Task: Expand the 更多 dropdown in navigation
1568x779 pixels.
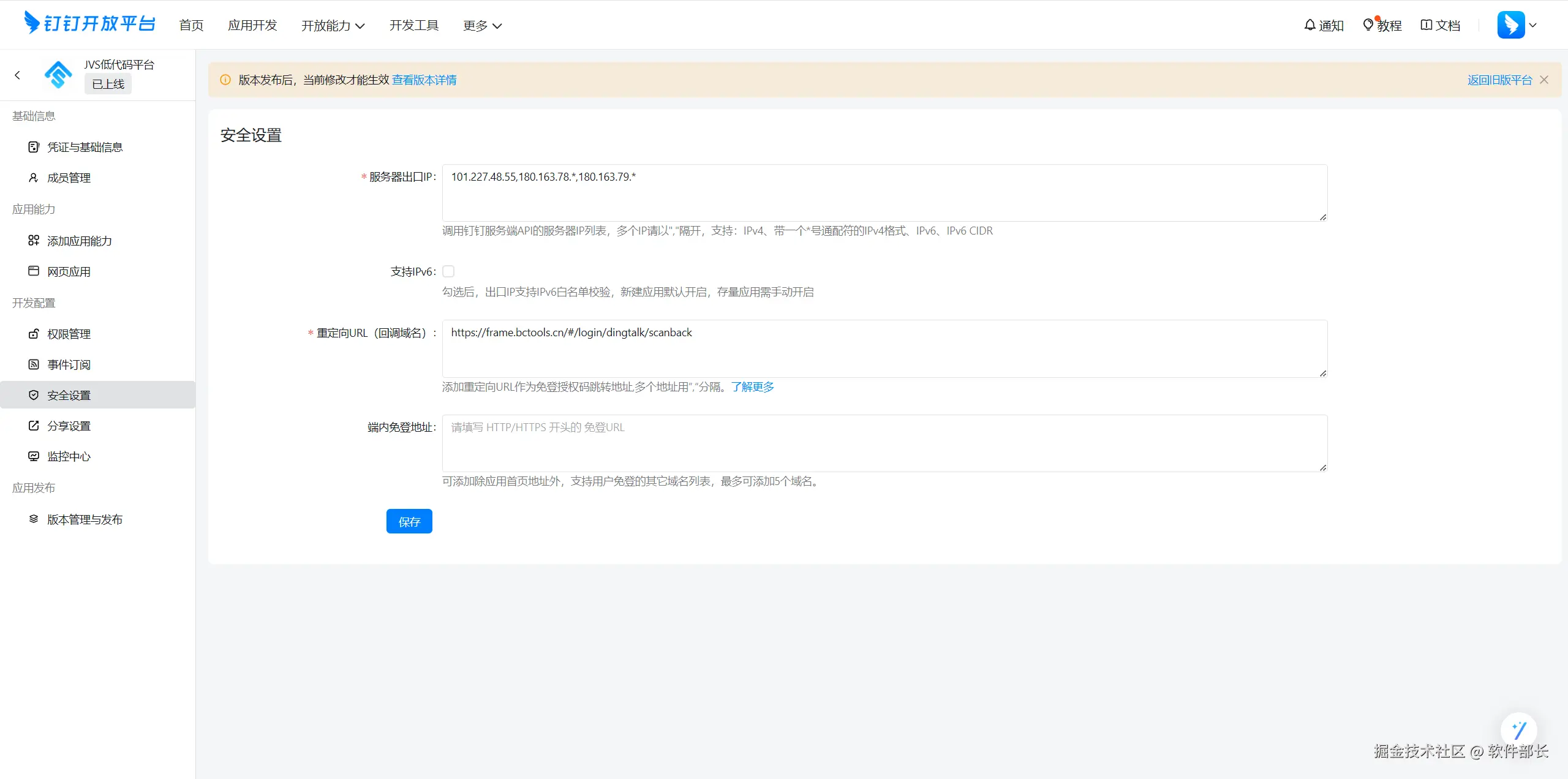Action: [x=482, y=25]
